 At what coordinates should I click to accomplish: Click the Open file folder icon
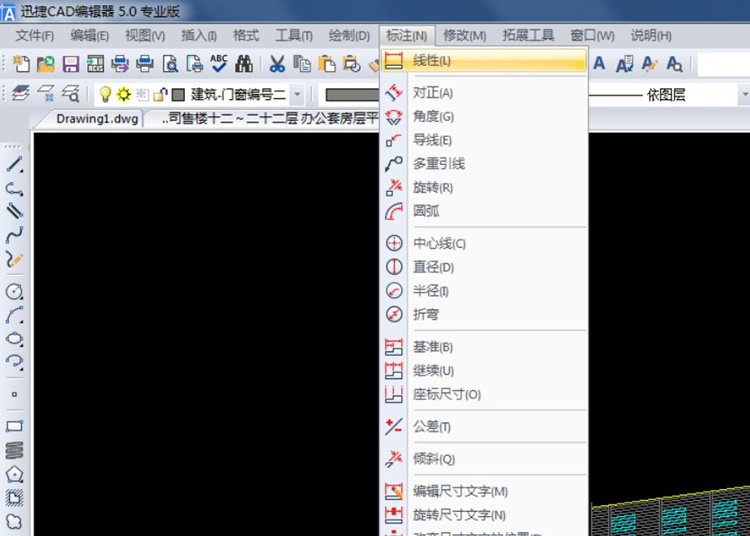pos(46,64)
